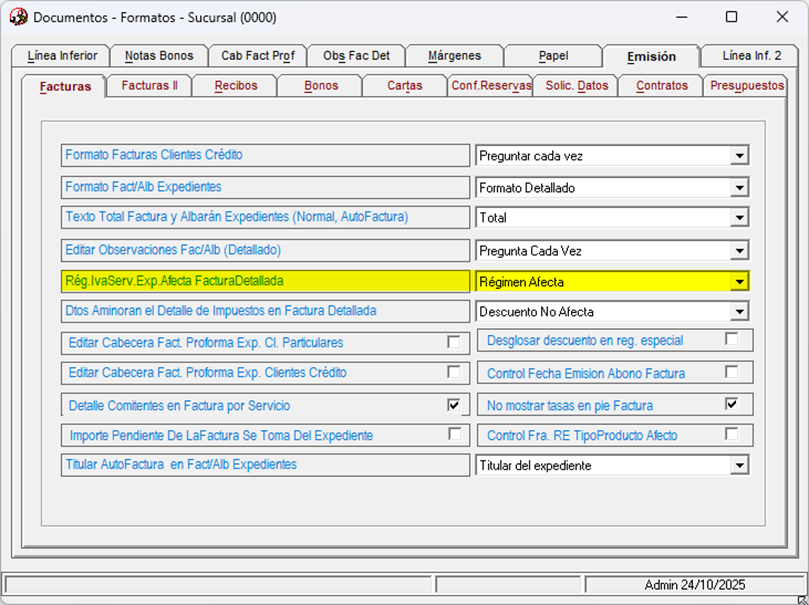Switch to the Recibos tab
This screenshot has height=605, width=809.
(236, 86)
